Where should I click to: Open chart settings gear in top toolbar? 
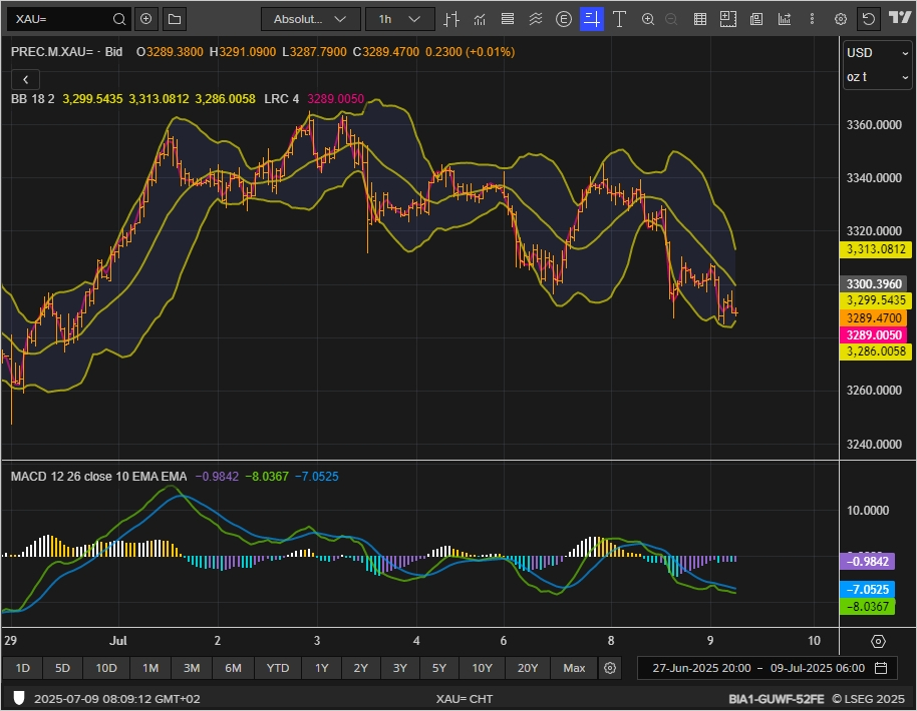point(840,19)
